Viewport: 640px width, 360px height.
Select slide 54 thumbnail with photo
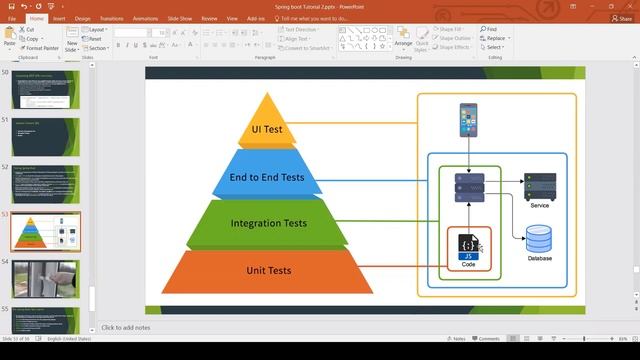pos(45,279)
